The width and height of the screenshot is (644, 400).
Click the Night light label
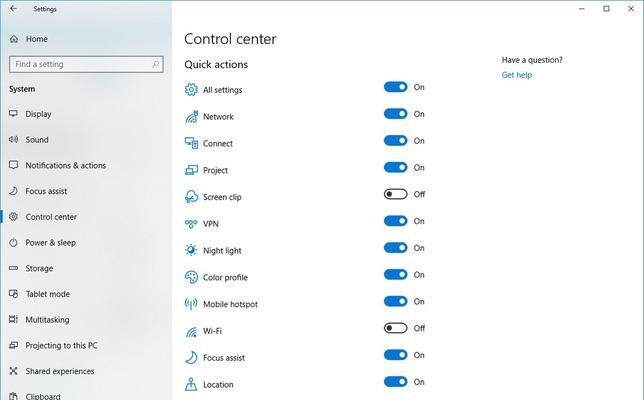(x=222, y=251)
